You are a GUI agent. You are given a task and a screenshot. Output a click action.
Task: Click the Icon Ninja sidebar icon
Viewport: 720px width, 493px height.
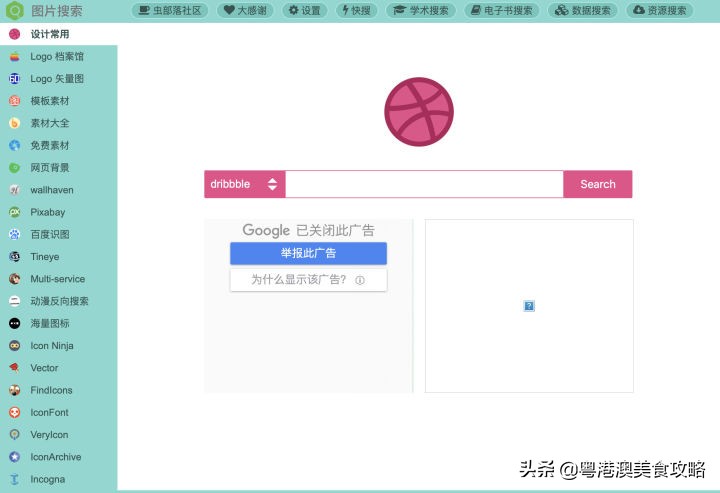click(x=15, y=346)
